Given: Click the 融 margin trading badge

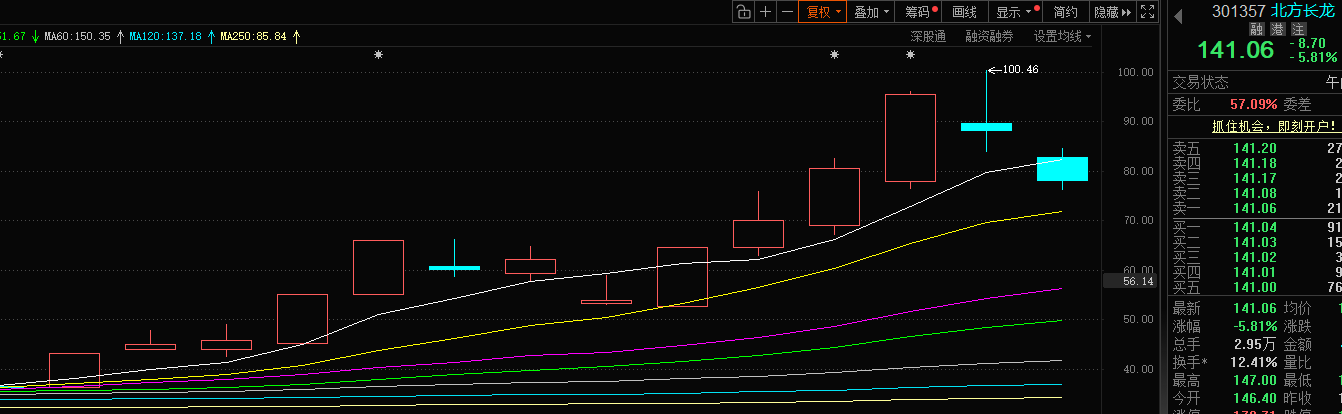Looking at the screenshot, I should (x=1258, y=30).
